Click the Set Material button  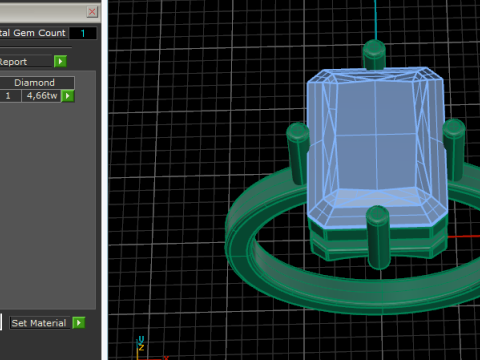point(39,323)
